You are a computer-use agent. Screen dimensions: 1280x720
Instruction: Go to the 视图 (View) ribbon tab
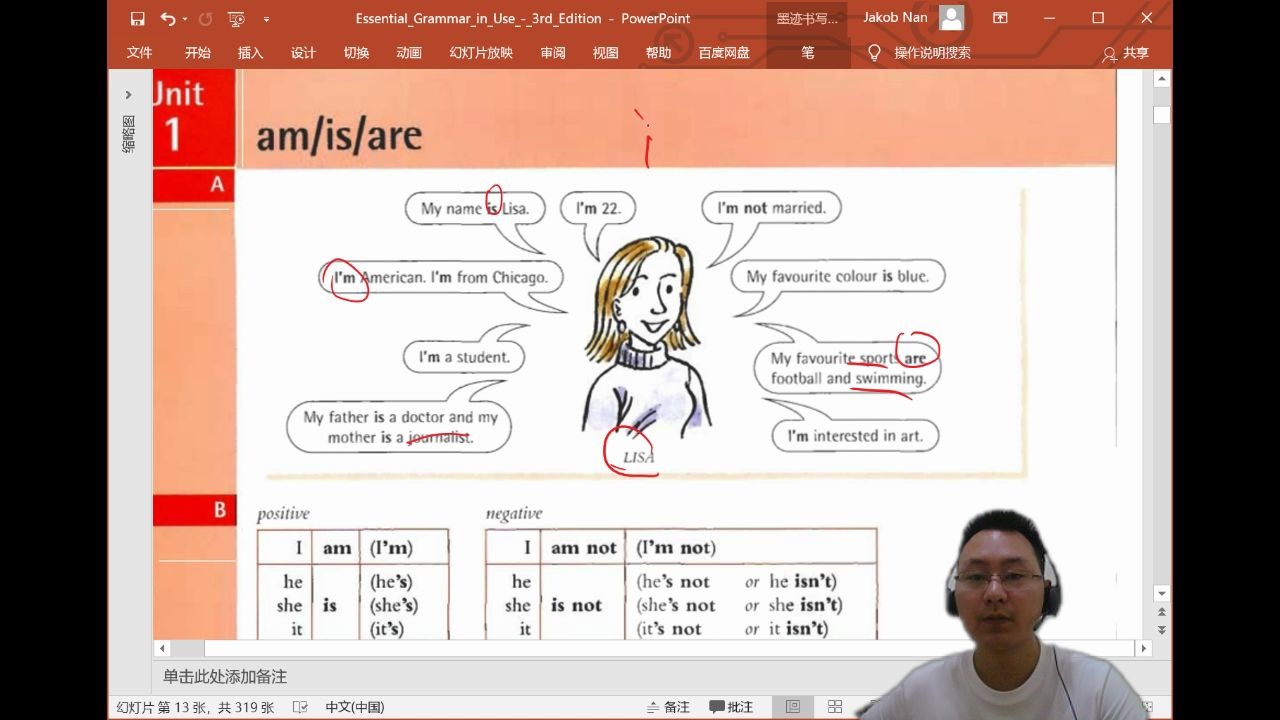click(606, 53)
